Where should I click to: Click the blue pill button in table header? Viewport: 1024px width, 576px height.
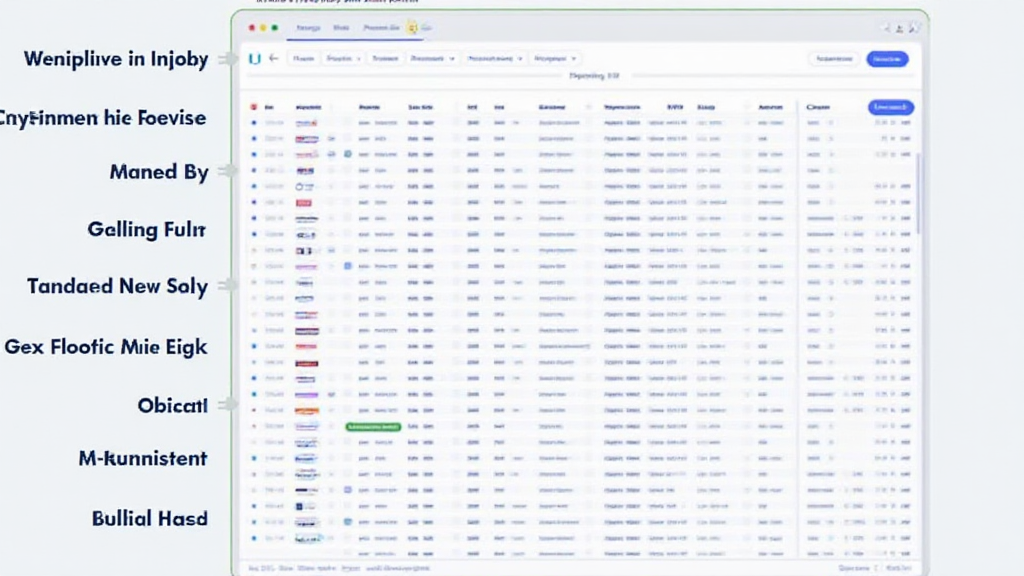point(890,107)
